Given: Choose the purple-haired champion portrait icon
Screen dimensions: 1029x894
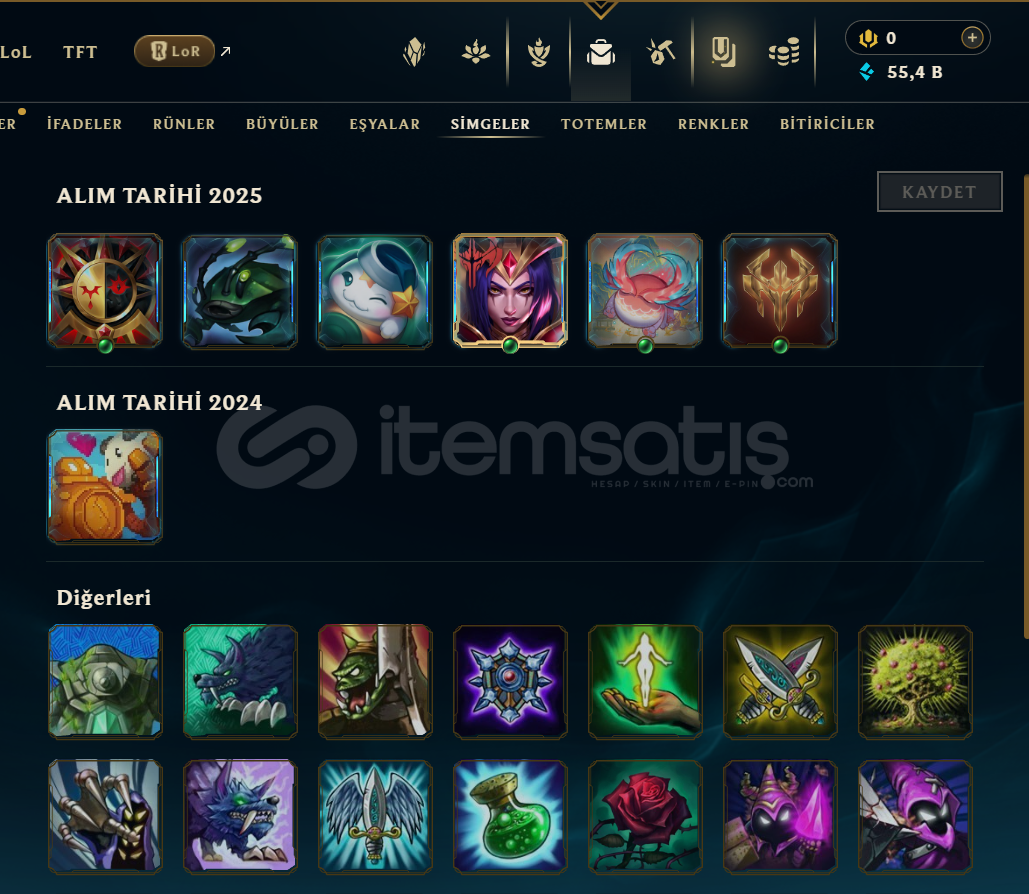Looking at the screenshot, I should pos(510,291).
